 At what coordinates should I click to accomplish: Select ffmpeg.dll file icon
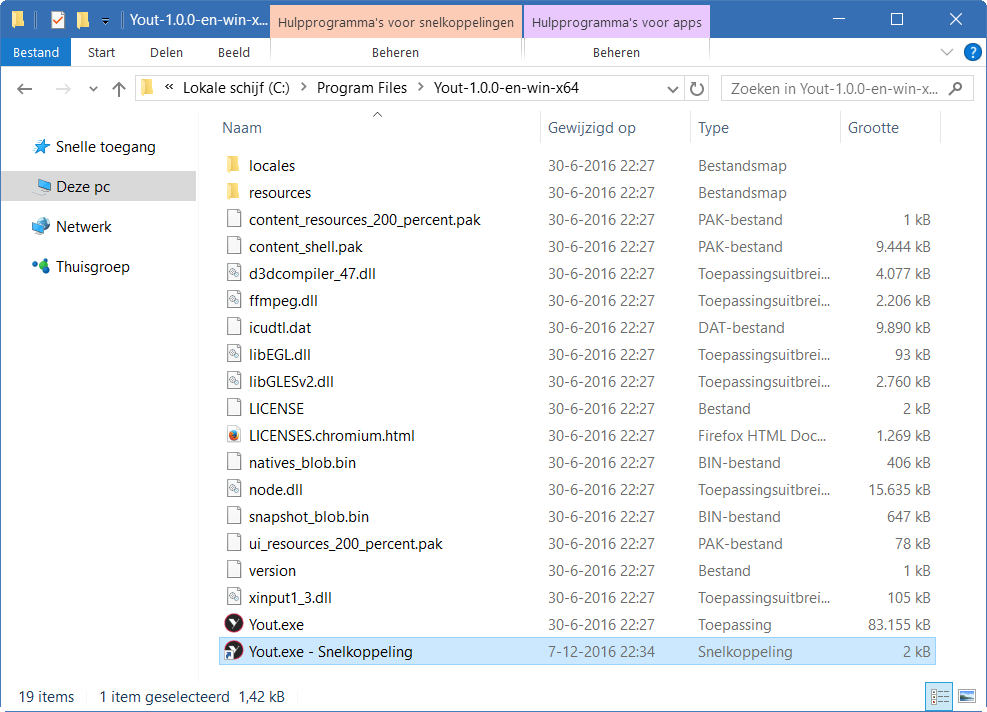tap(234, 300)
